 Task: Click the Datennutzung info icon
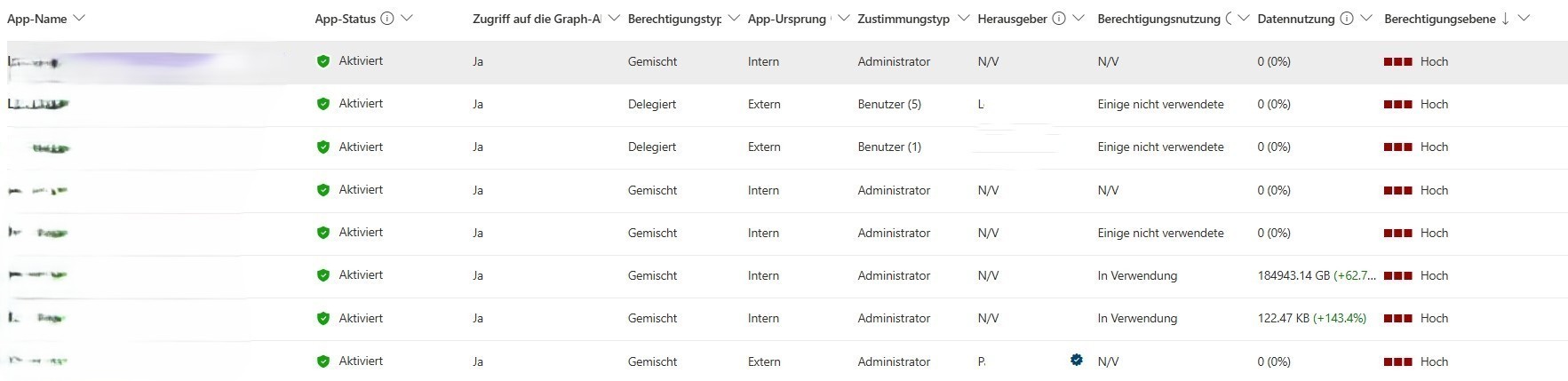(x=1347, y=19)
